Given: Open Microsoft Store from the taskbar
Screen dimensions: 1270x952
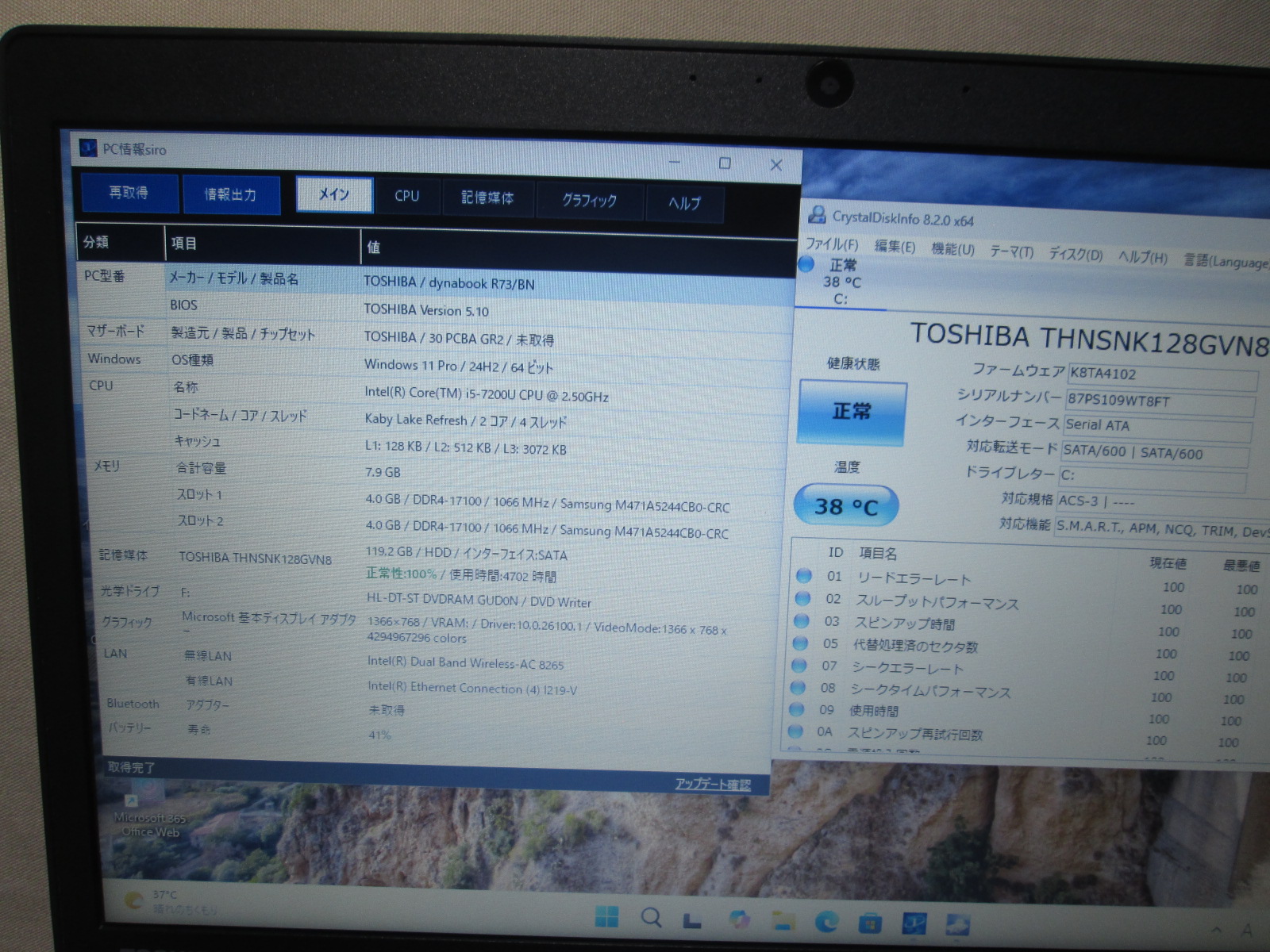Looking at the screenshot, I should point(870,923).
